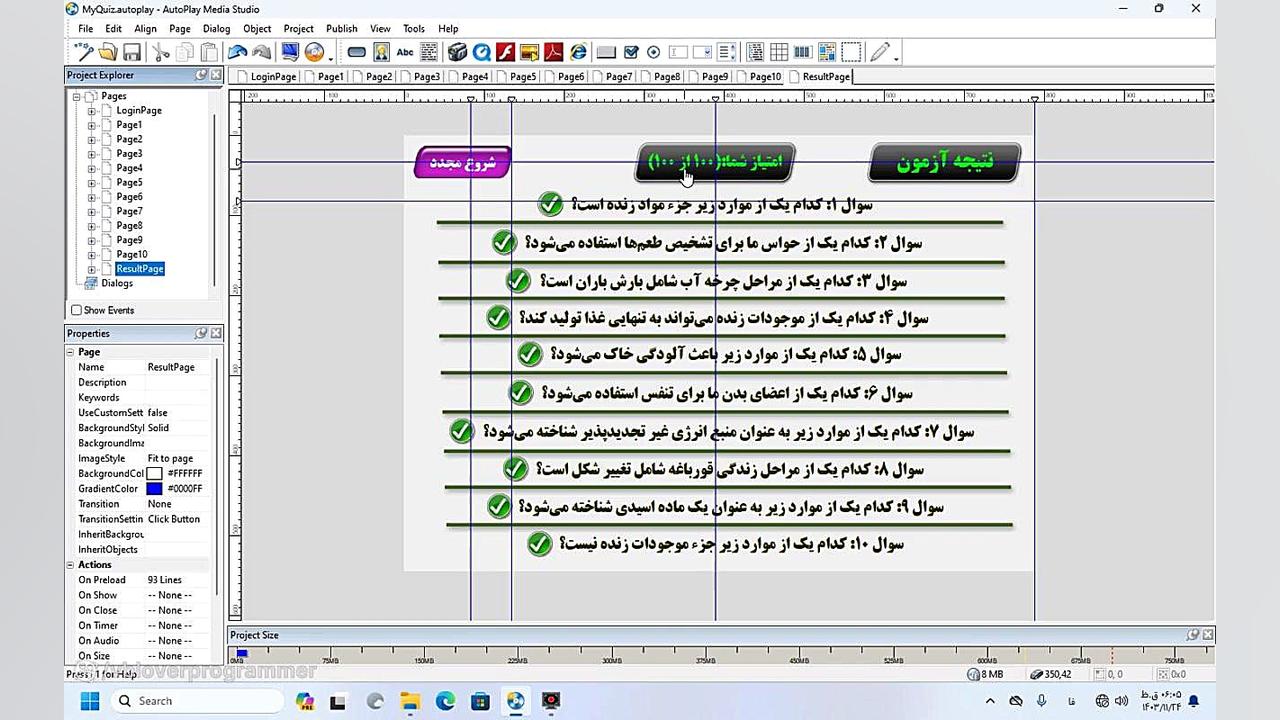Save the project with the floppy icon
Screen dimensions: 1280x720
tap(132, 52)
